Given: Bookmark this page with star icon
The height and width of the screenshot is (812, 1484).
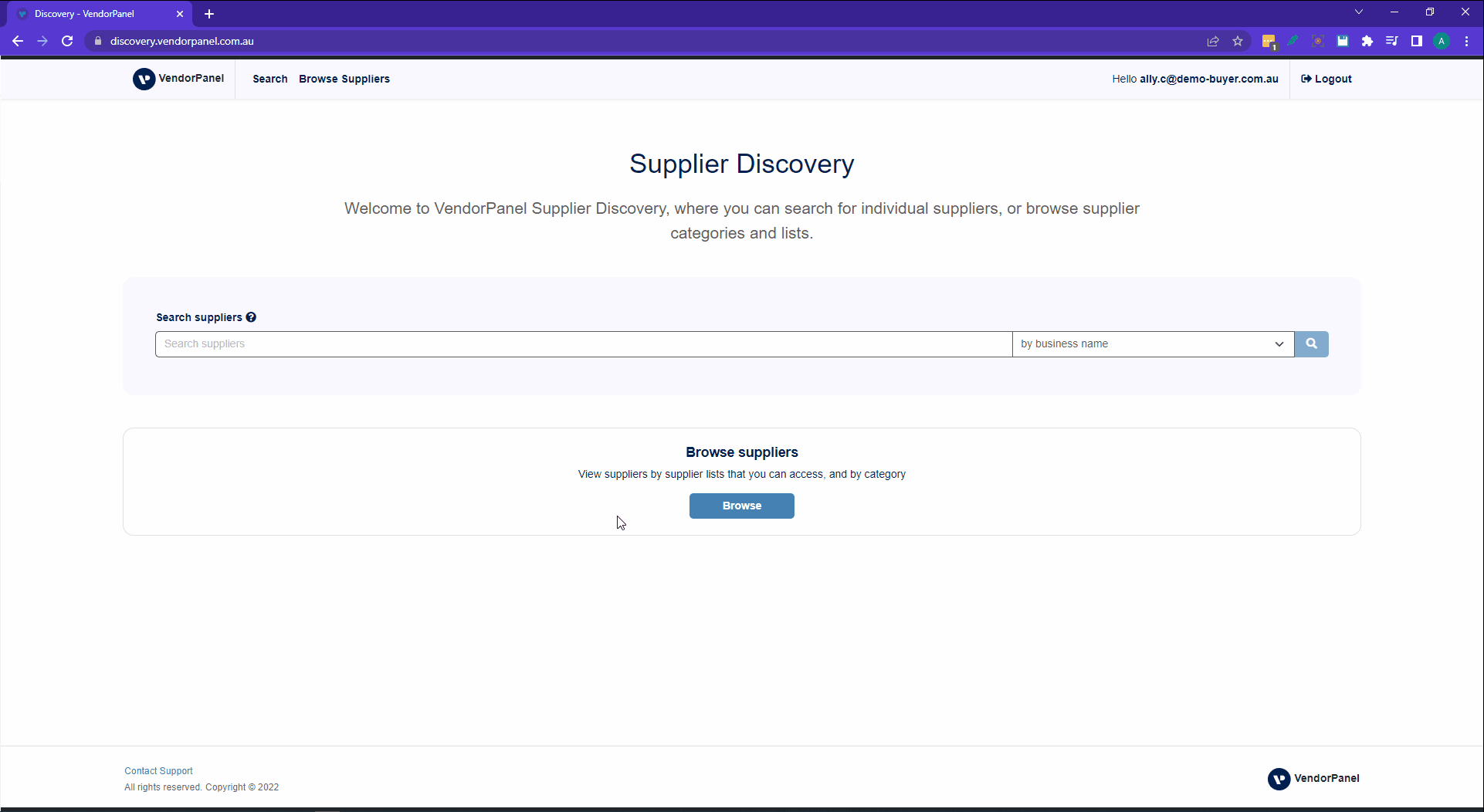Looking at the screenshot, I should [x=1238, y=42].
